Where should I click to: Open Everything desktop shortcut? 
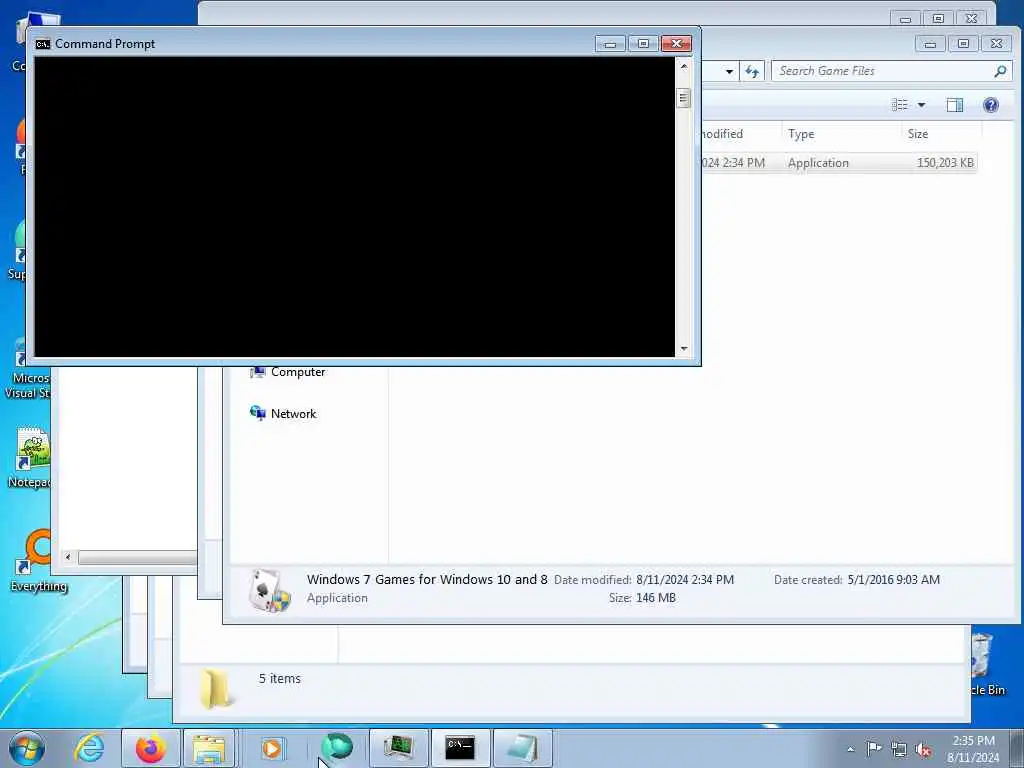coord(38,560)
